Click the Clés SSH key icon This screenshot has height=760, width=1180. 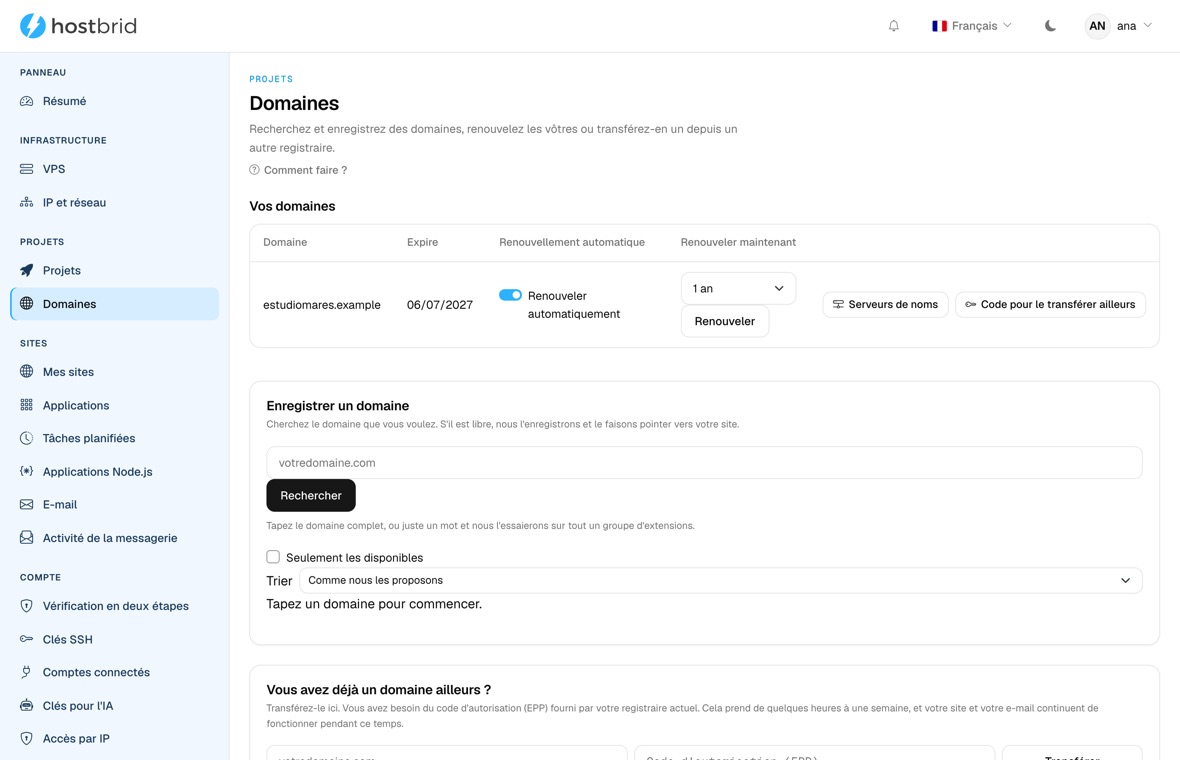coord(26,639)
